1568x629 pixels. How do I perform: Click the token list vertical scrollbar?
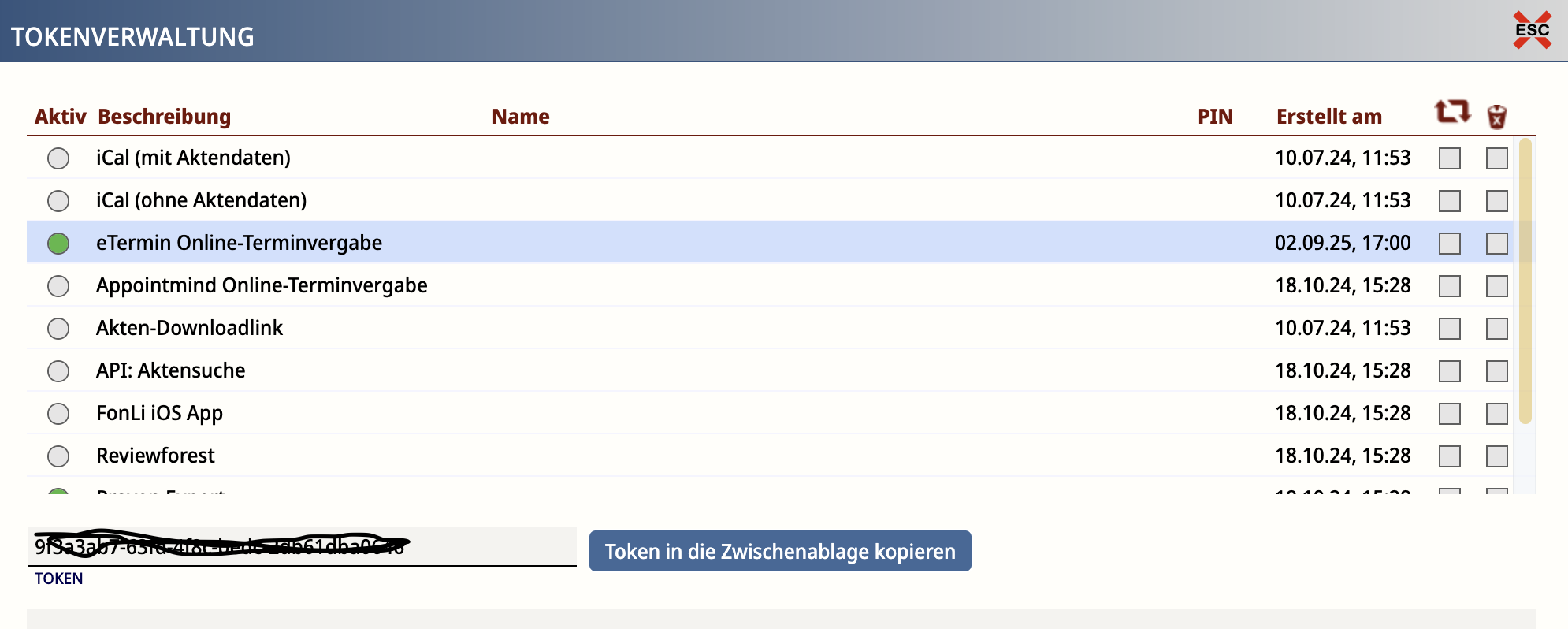[x=1525, y=281]
